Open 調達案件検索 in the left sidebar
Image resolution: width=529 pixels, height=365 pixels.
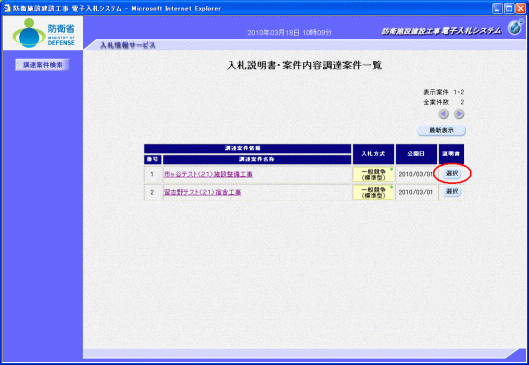[x=42, y=65]
